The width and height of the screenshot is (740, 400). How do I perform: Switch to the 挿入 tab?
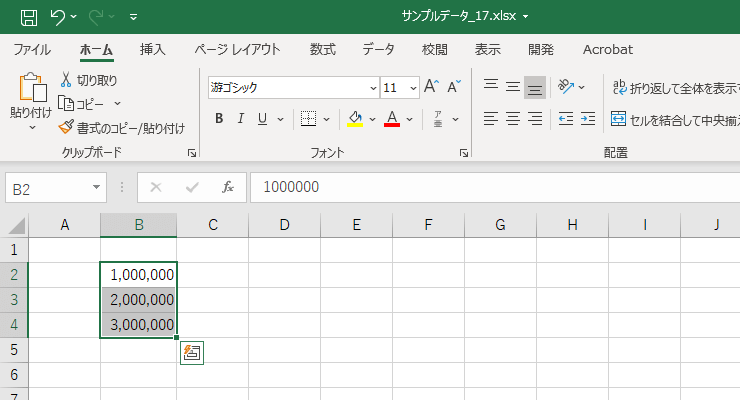click(x=152, y=50)
